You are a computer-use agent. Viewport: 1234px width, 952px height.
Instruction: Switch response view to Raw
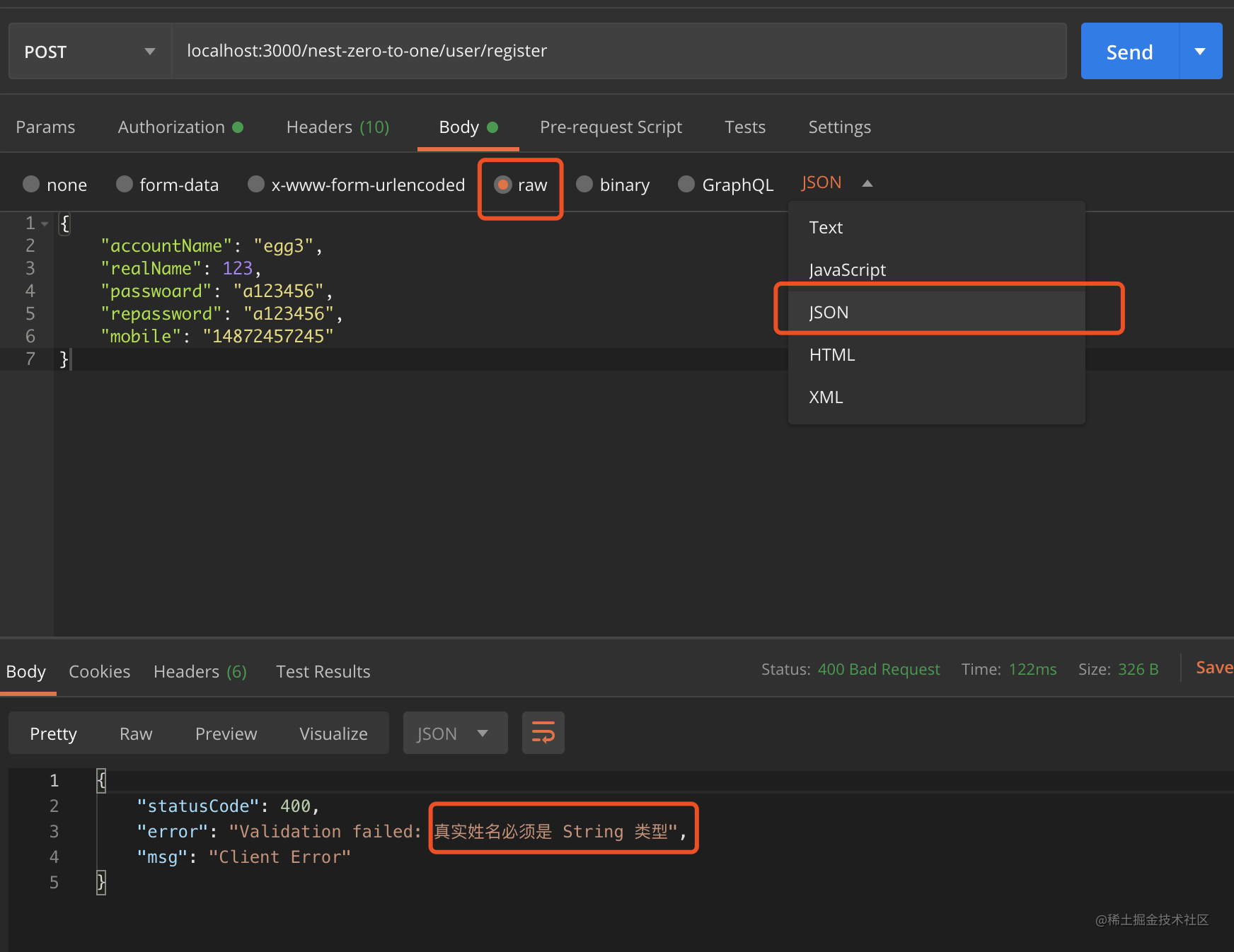136,733
